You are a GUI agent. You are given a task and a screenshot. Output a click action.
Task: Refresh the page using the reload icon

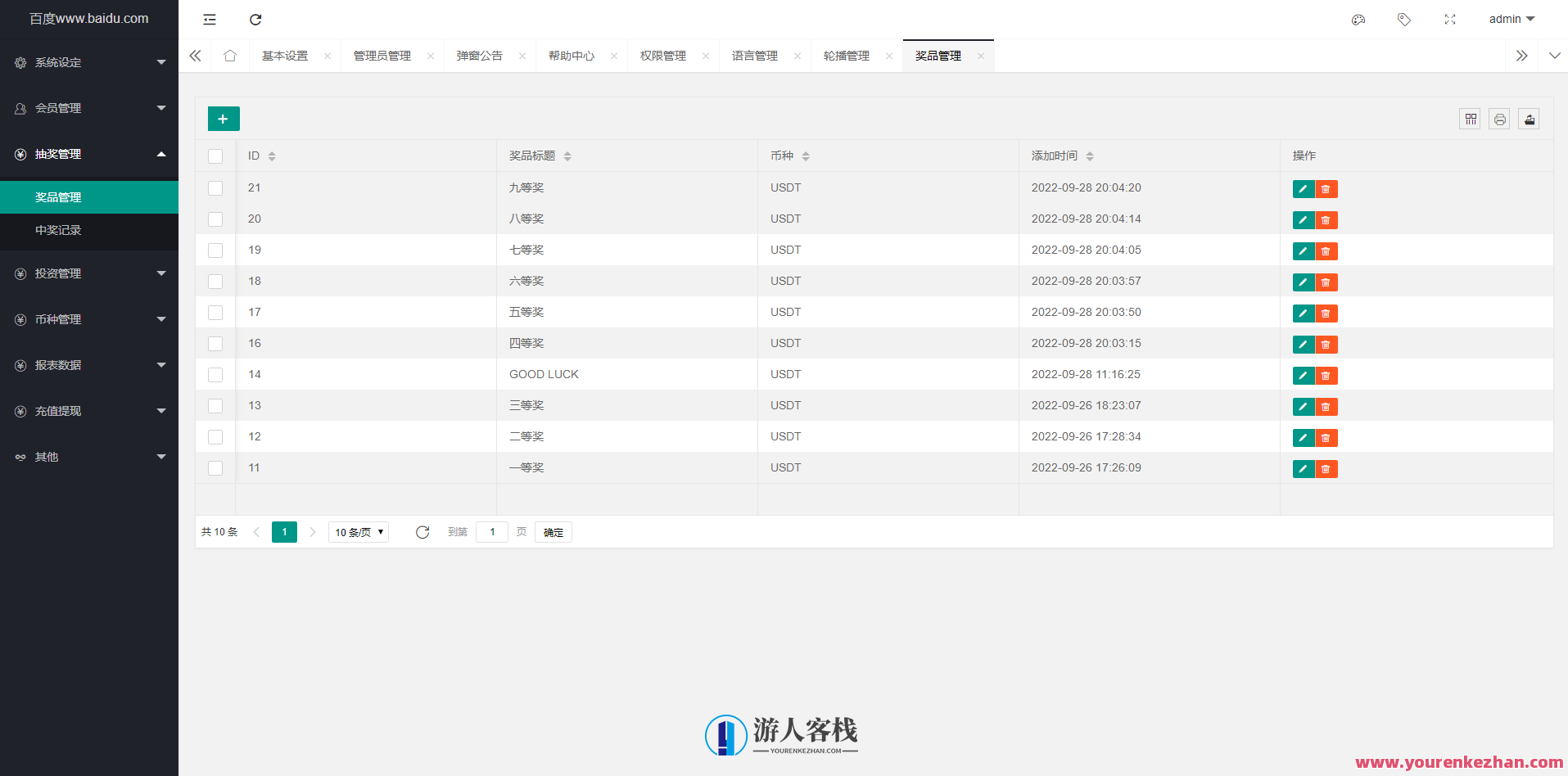click(255, 19)
